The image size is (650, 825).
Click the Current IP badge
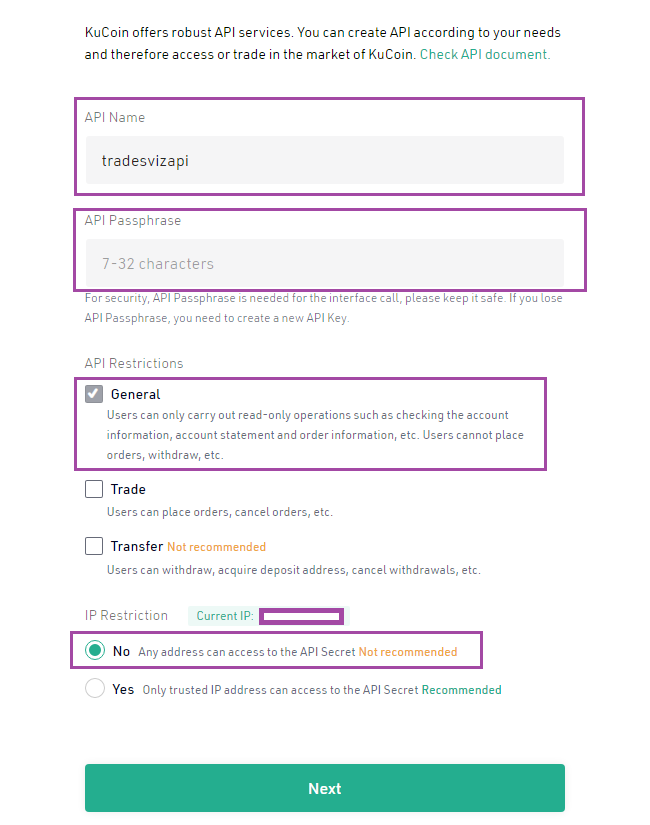click(269, 616)
